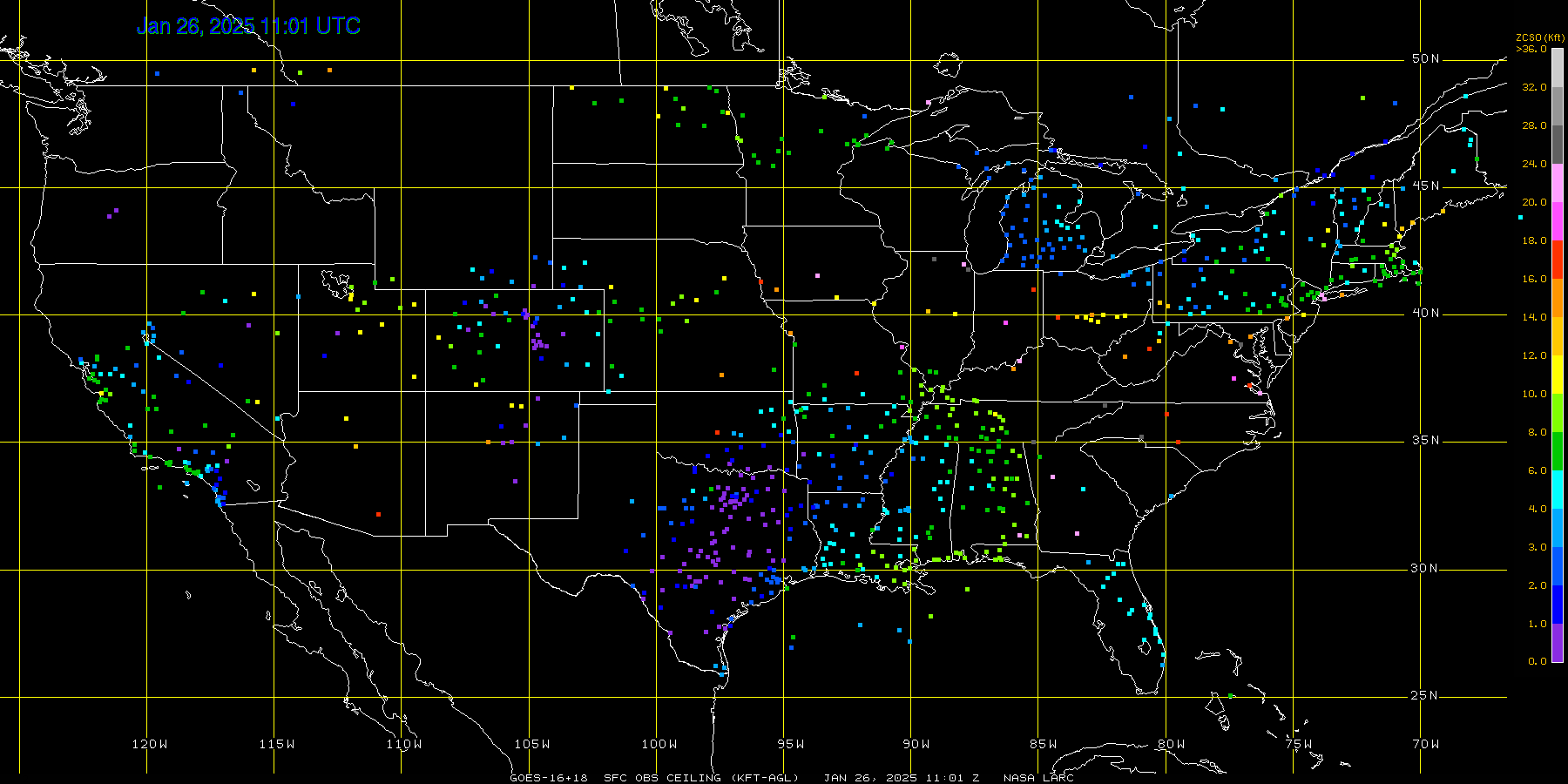Select the lime 8-10 kft legend swatch
The width and height of the screenshot is (1568, 784).
point(1558,413)
